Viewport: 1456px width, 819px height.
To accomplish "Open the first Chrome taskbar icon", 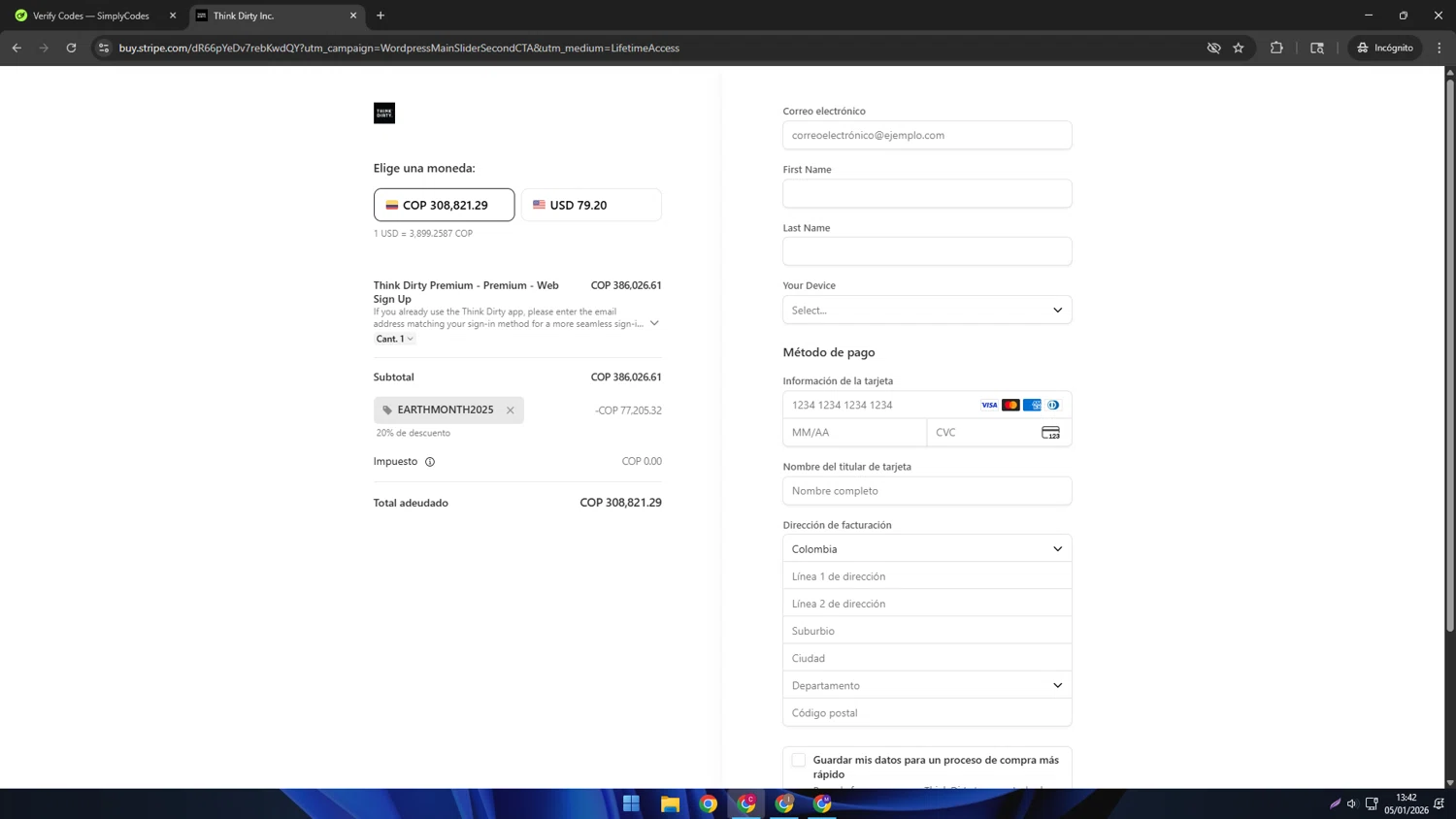I will tap(708, 803).
